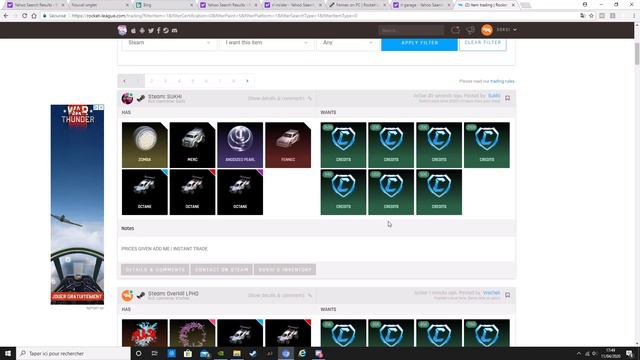
Task: Click the SUKHI'S INVENTORY button
Action: pos(285,270)
